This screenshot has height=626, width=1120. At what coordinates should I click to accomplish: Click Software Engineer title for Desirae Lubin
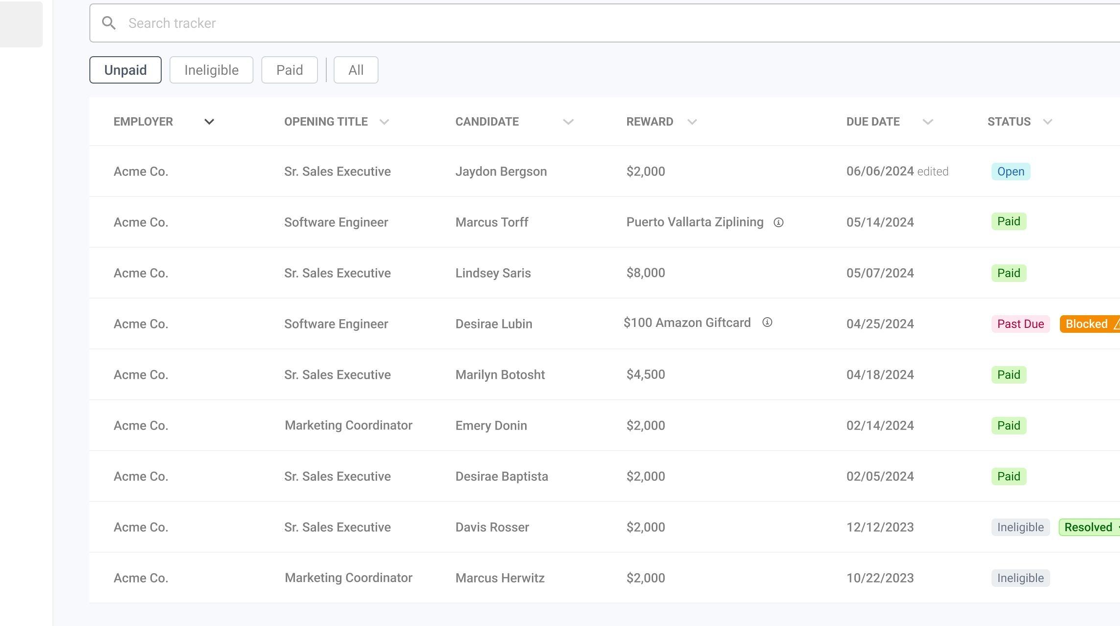pos(336,324)
